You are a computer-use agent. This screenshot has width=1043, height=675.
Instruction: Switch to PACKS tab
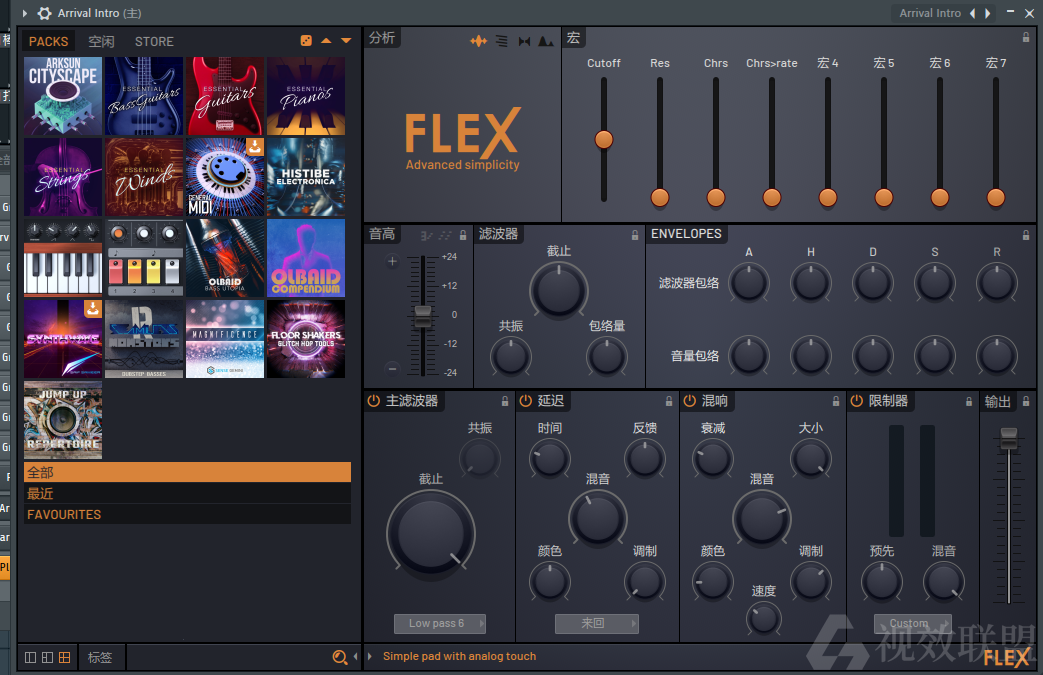pyautogui.click(x=49, y=41)
